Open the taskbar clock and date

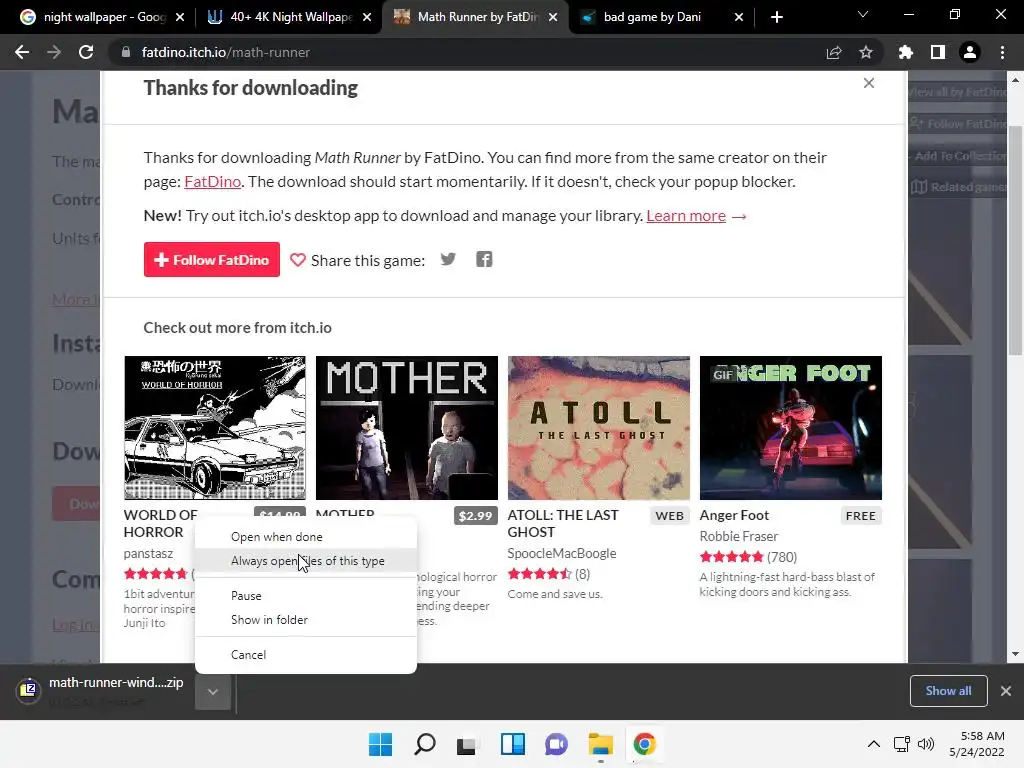point(976,744)
